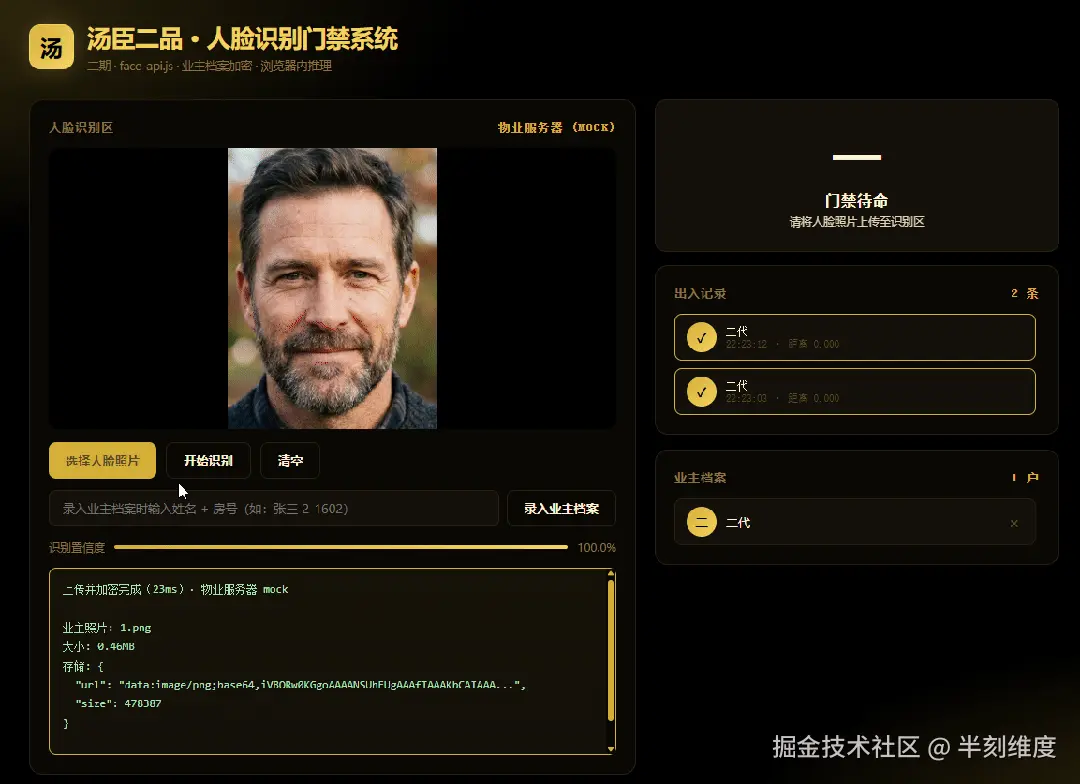Click the 二 avatar icon in 业主档案

click(701, 522)
